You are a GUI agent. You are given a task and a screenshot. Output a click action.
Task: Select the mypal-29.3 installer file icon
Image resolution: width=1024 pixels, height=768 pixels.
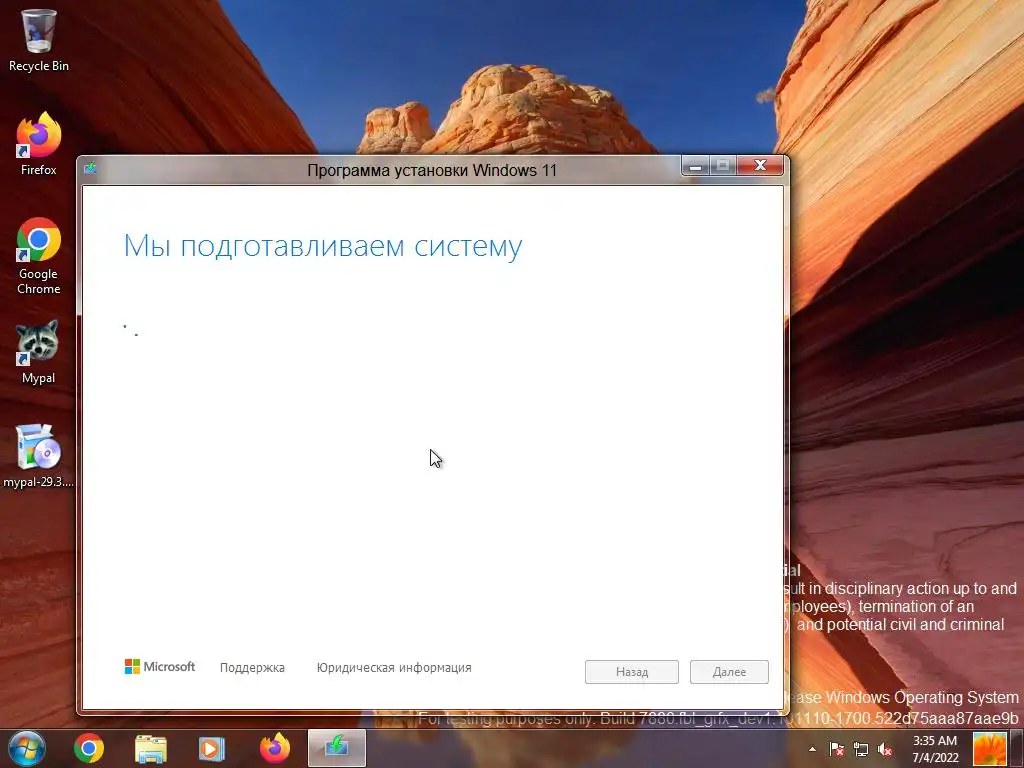(39, 456)
